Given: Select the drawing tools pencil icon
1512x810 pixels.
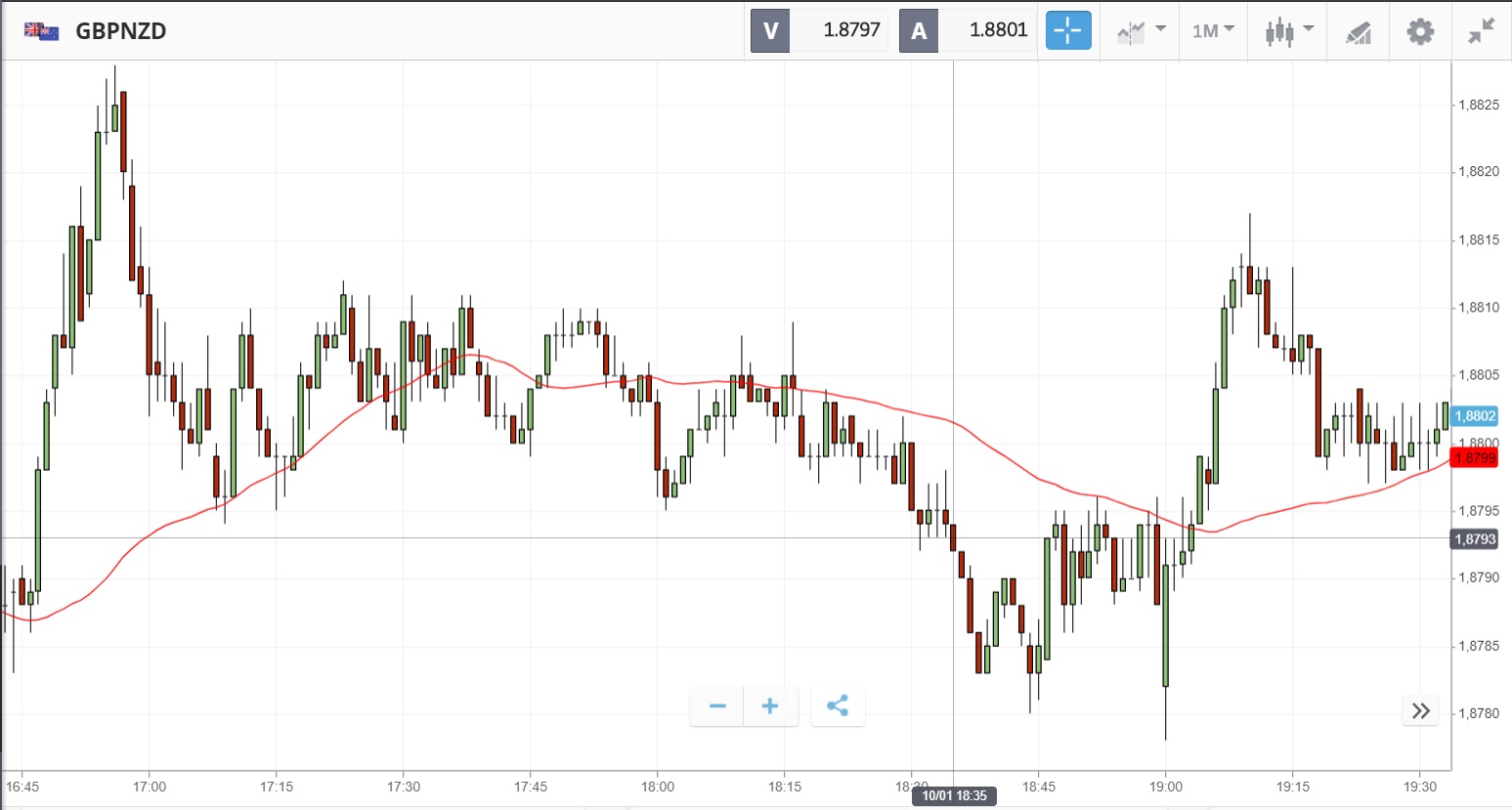Looking at the screenshot, I should (1359, 32).
